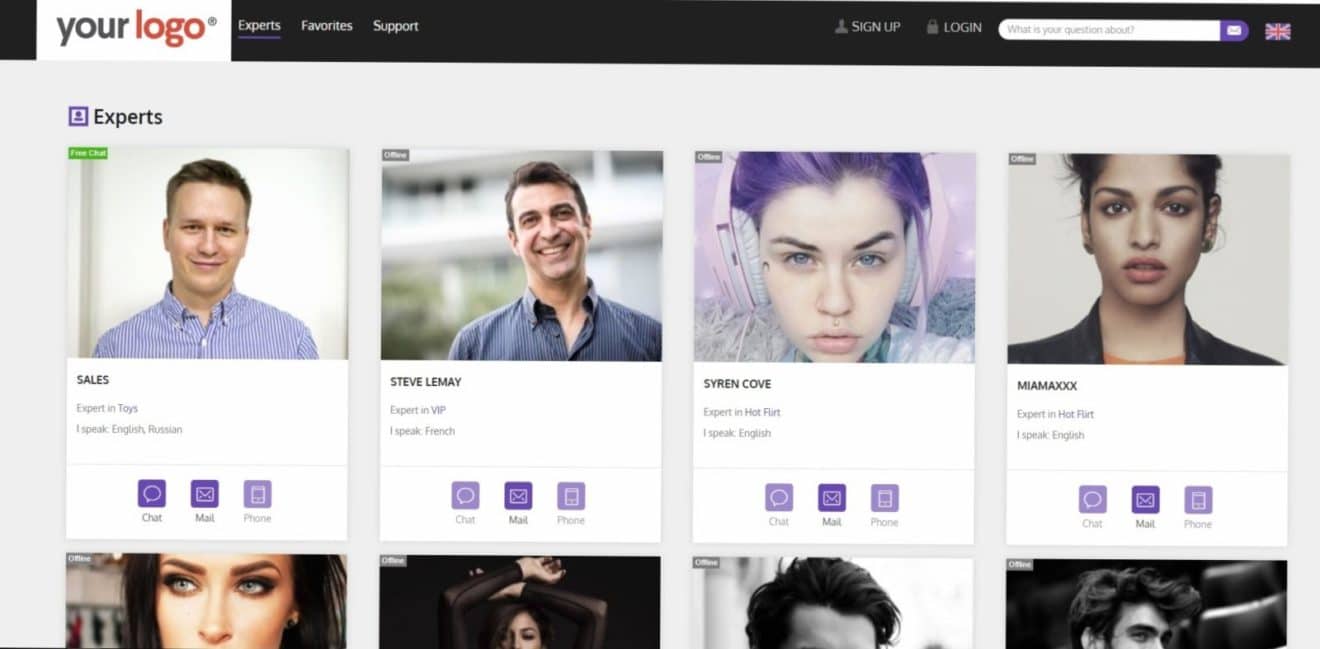Screen dimensions: 1320x649
Task: Click Offline badge on Miamaxxx's photo
Action: click(x=1022, y=159)
